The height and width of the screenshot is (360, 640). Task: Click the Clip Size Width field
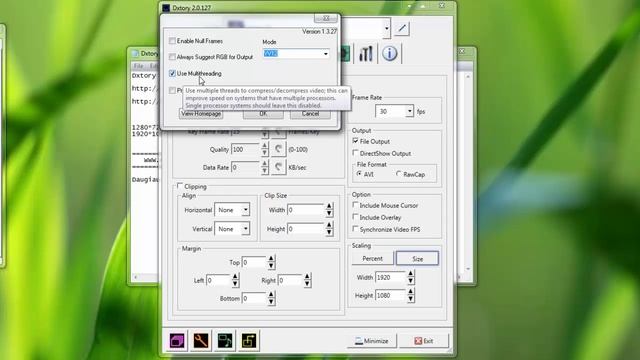point(306,210)
